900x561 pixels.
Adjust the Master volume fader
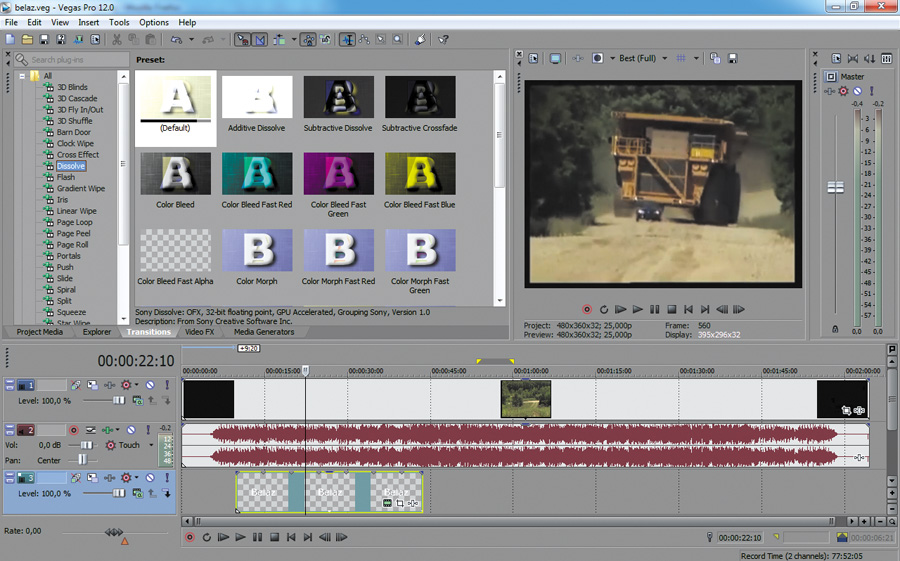click(x=836, y=188)
